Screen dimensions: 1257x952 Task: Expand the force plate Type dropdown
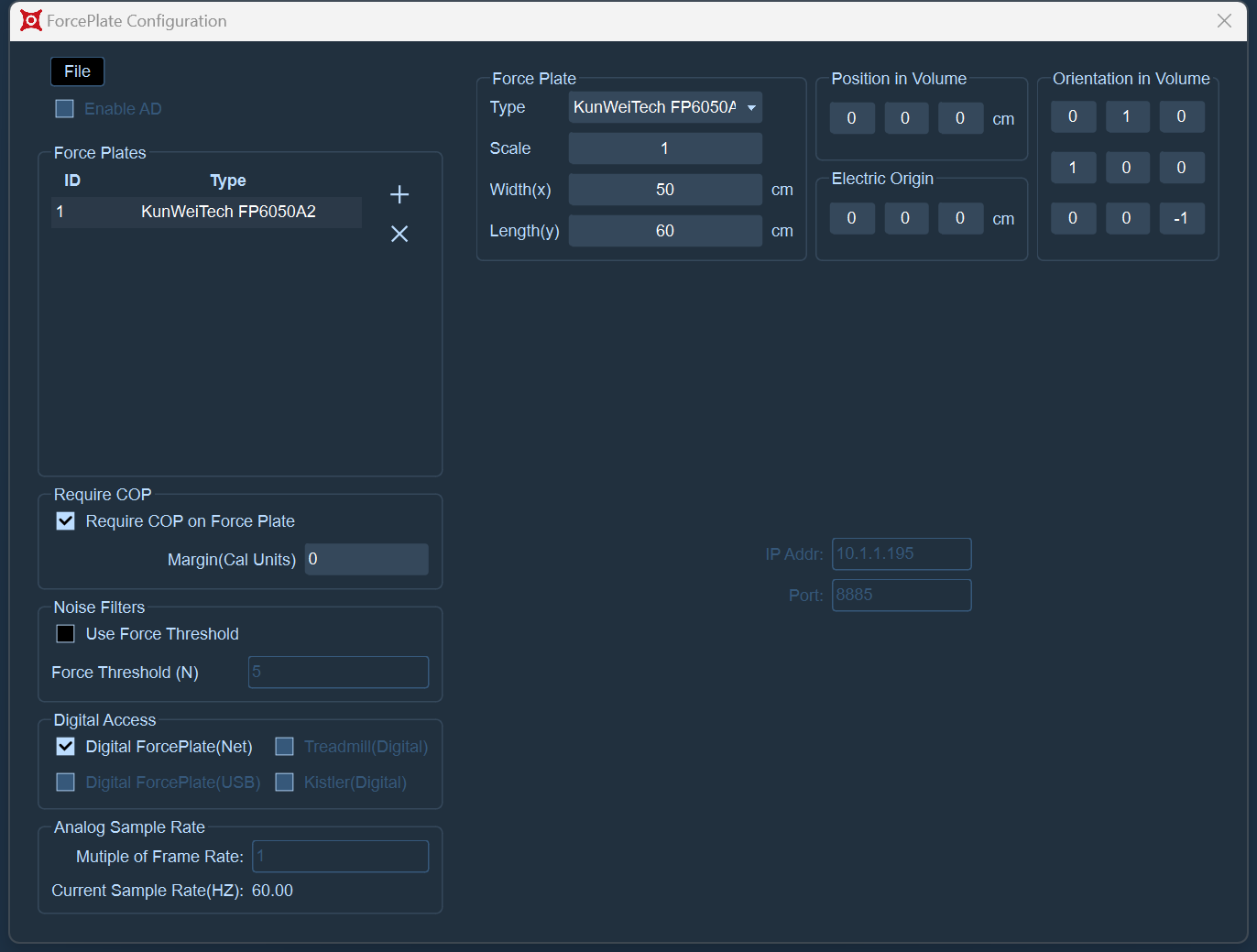665,107
